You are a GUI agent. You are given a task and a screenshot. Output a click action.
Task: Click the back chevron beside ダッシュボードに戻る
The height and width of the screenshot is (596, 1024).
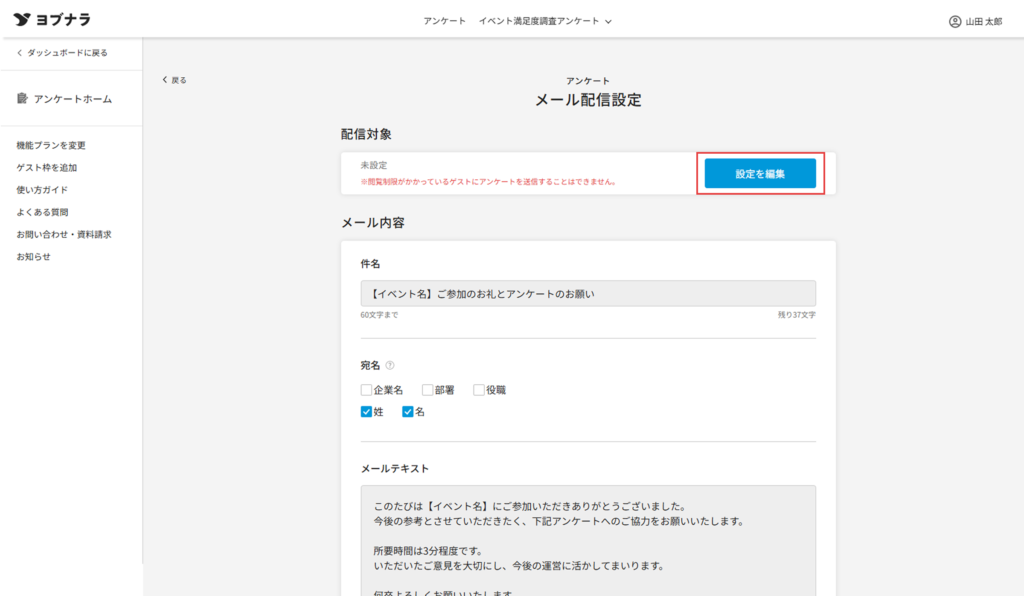pyautogui.click(x=19, y=53)
